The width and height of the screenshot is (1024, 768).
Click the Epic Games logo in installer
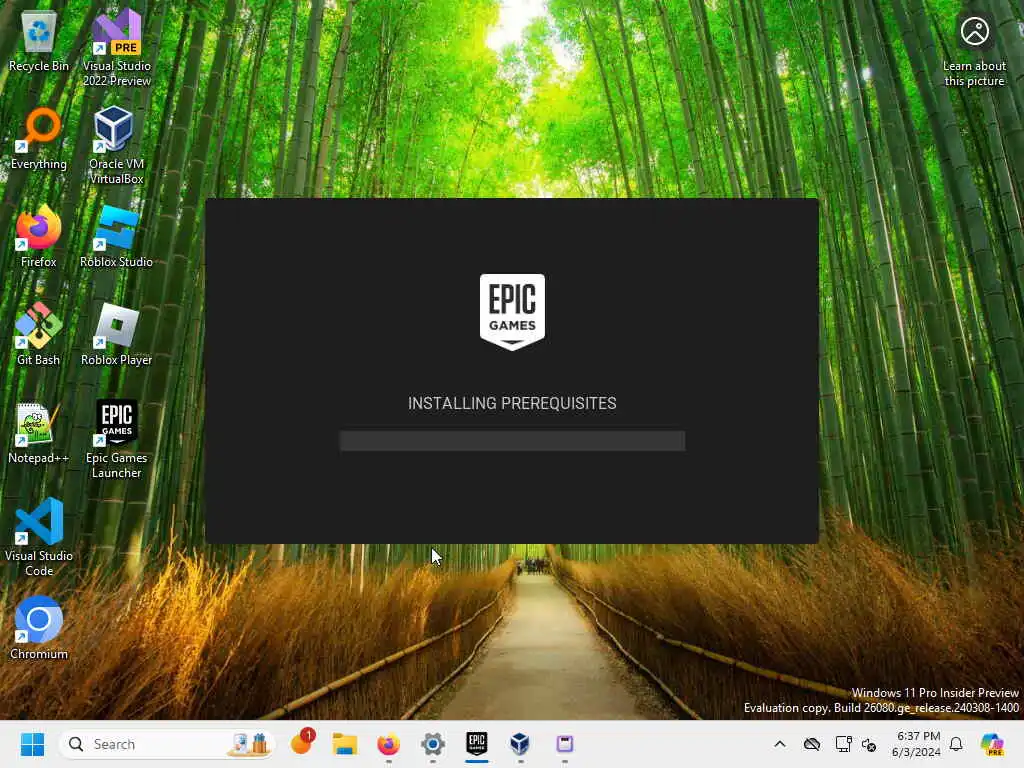click(512, 312)
